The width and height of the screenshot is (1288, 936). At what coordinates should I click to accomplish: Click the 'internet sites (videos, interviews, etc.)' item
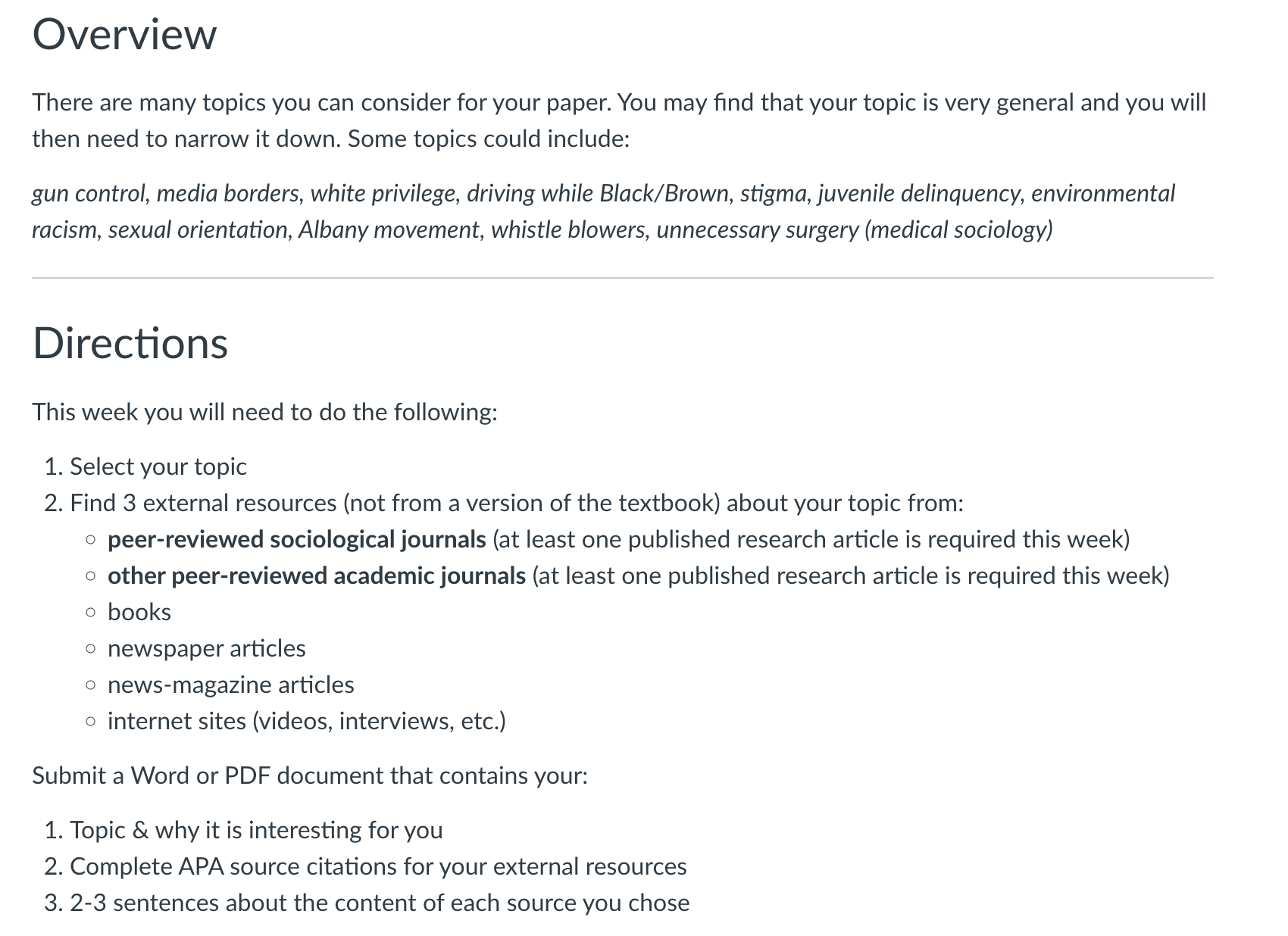(307, 721)
